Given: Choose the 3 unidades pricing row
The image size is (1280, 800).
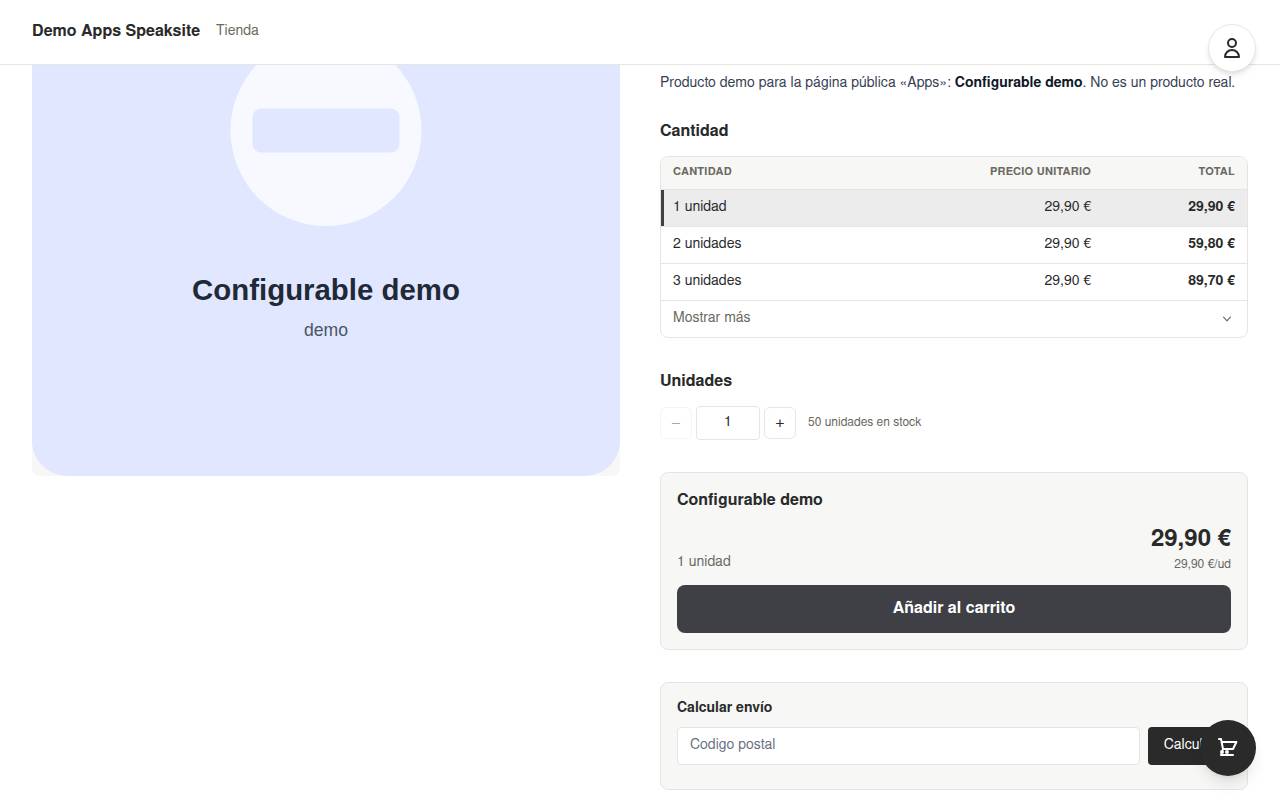Looking at the screenshot, I should point(954,281).
